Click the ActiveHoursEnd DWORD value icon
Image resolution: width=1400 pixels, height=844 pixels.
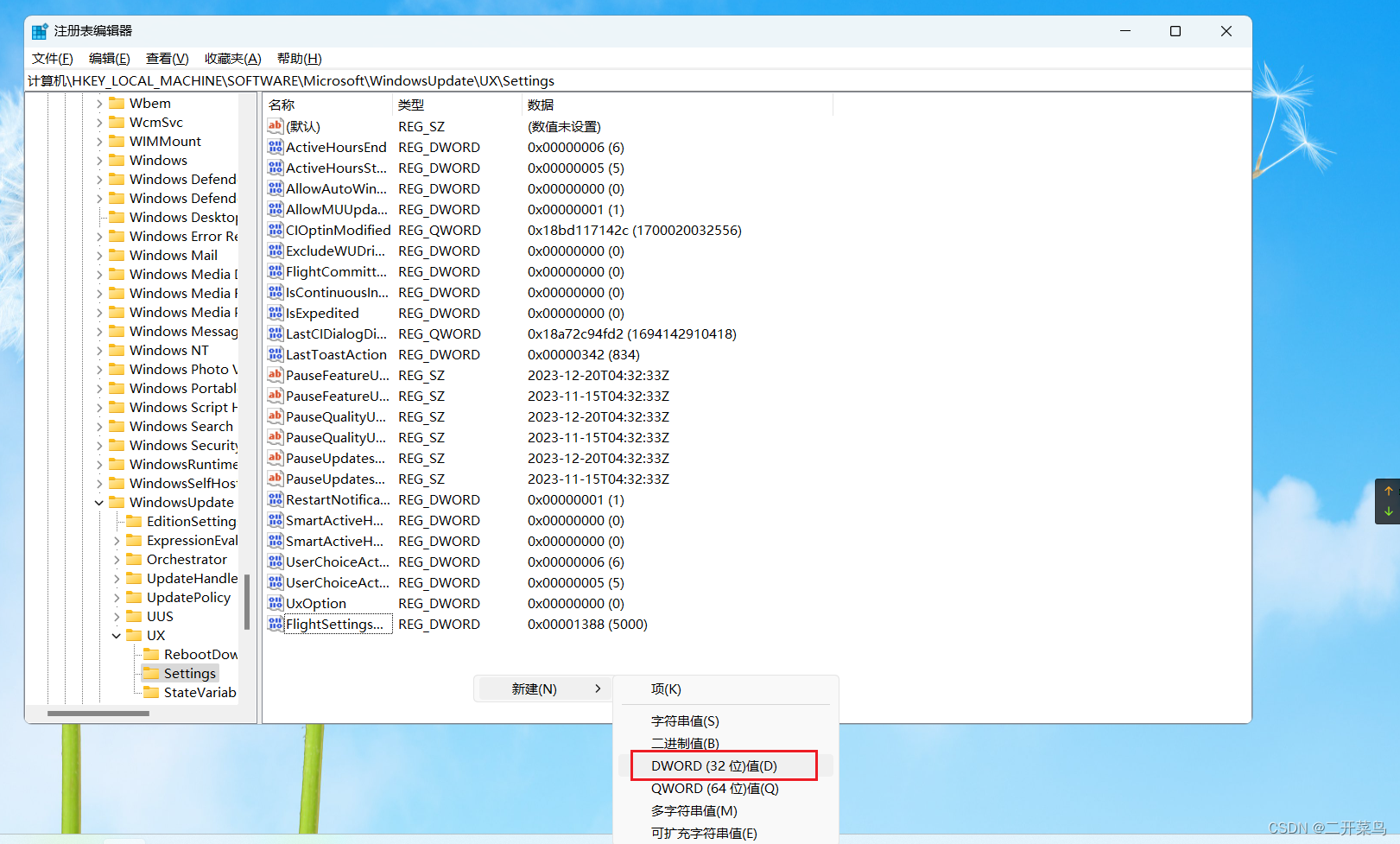276,147
